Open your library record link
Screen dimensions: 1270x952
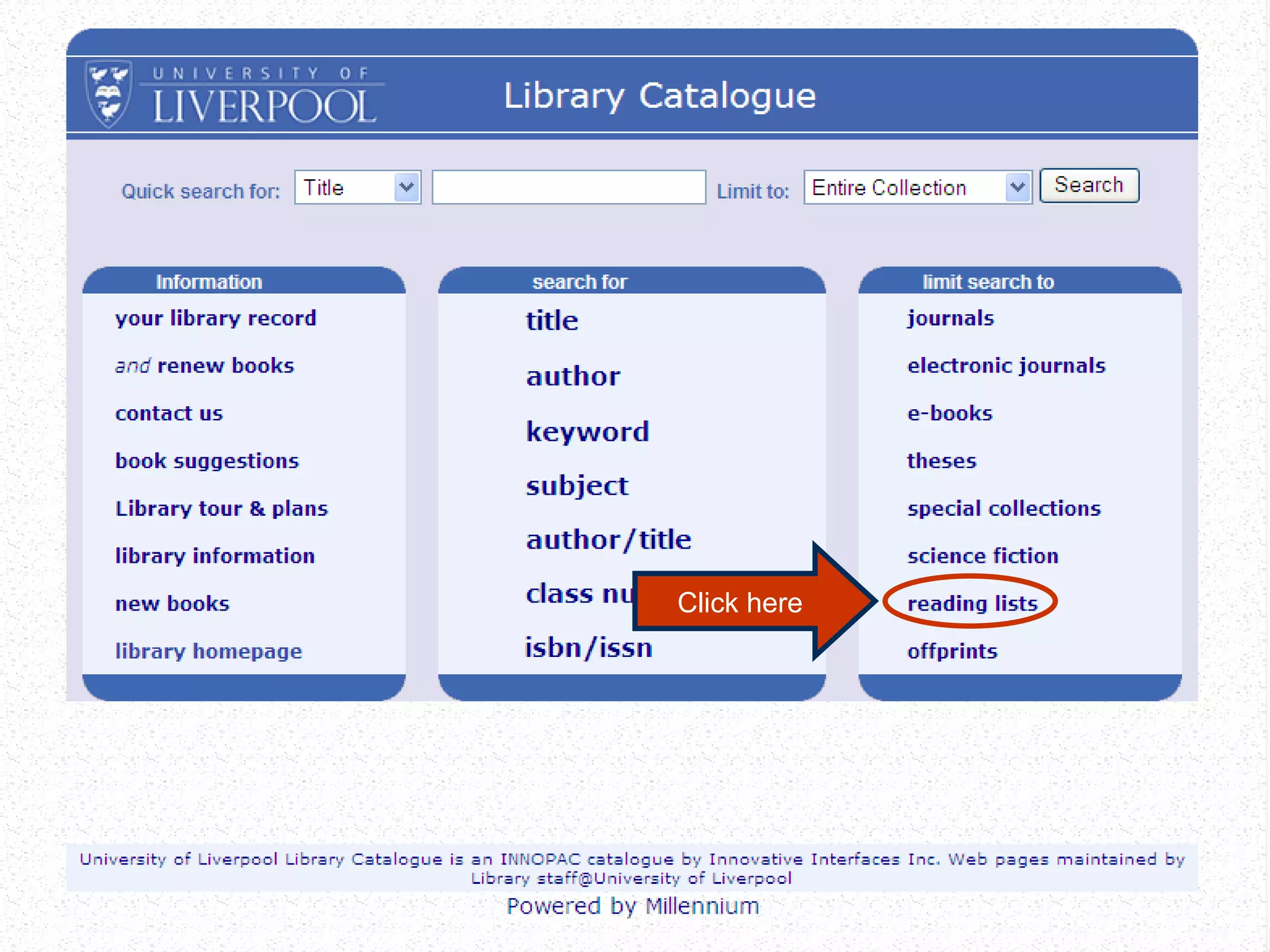tap(215, 319)
